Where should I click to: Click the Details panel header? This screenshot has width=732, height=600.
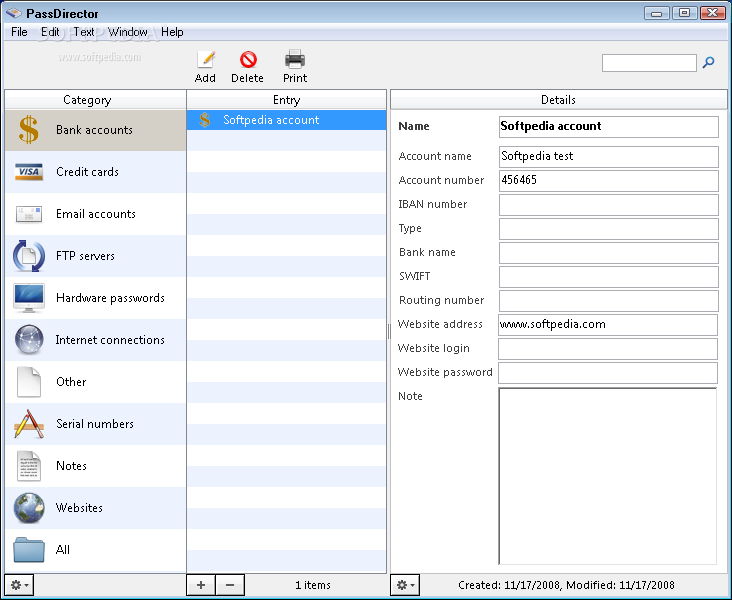(558, 99)
